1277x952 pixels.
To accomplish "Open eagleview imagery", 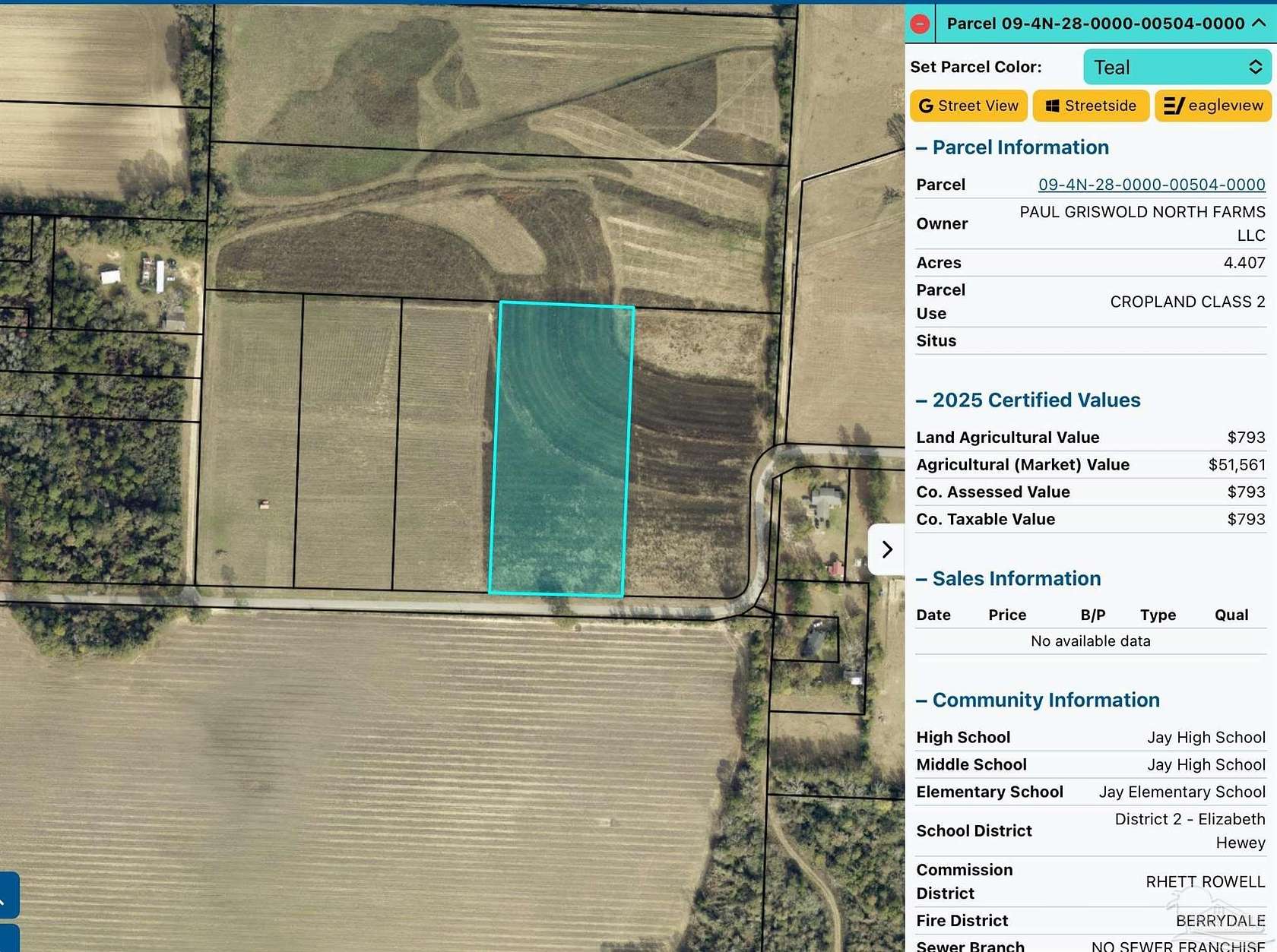I will click(1212, 106).
